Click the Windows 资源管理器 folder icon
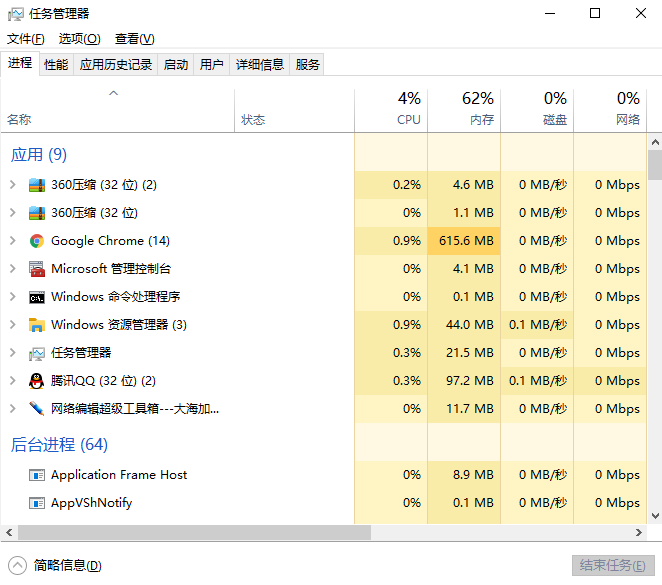 pyautogui.click(x=37, y=325)
